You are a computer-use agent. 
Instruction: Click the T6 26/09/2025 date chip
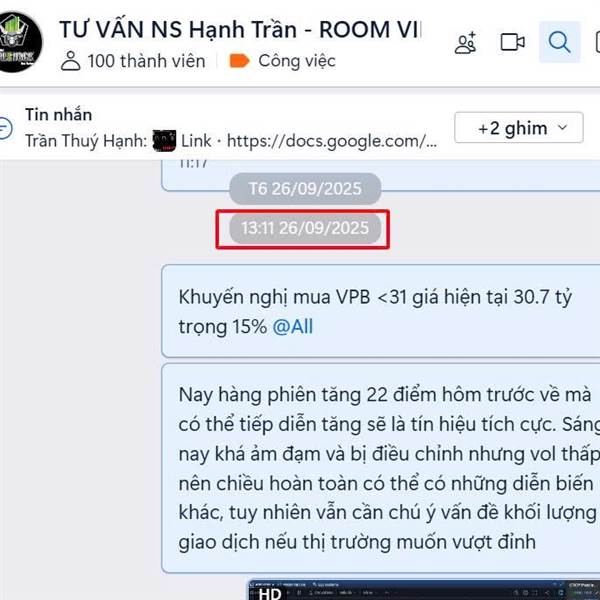pos(305,189)
